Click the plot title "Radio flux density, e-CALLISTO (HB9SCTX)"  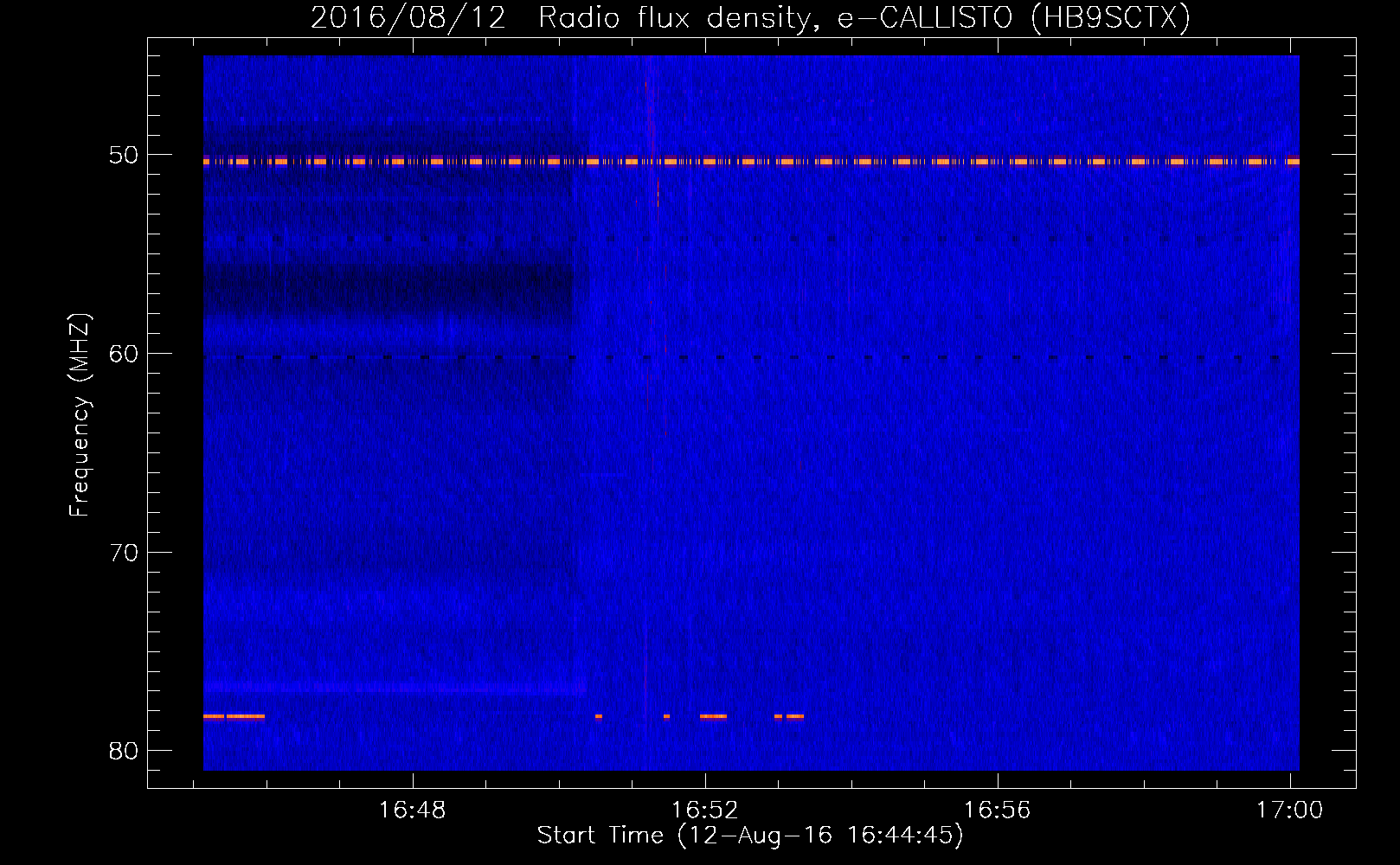[864, 17]
